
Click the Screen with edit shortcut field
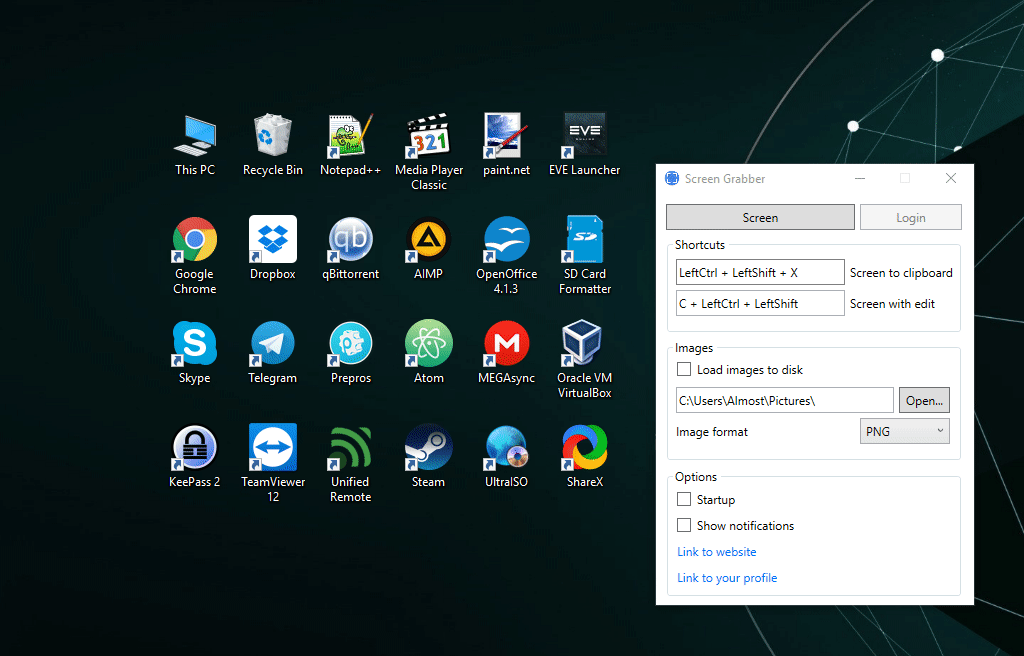760,303
